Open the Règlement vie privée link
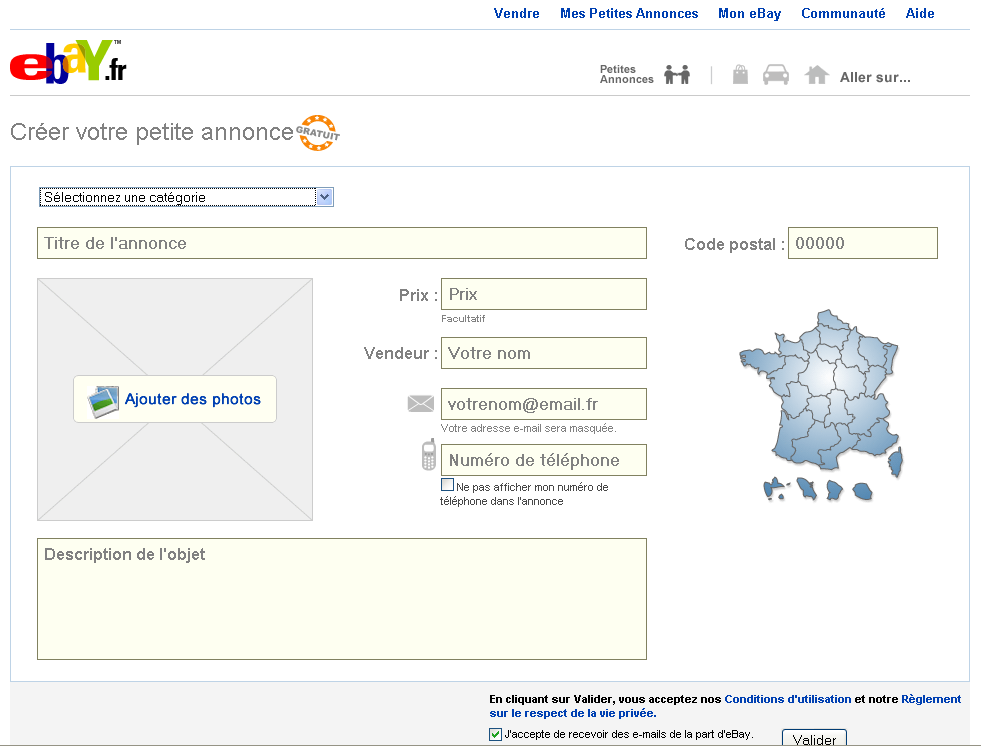Viewport: 981px width, 746px height. coord(726,706)
